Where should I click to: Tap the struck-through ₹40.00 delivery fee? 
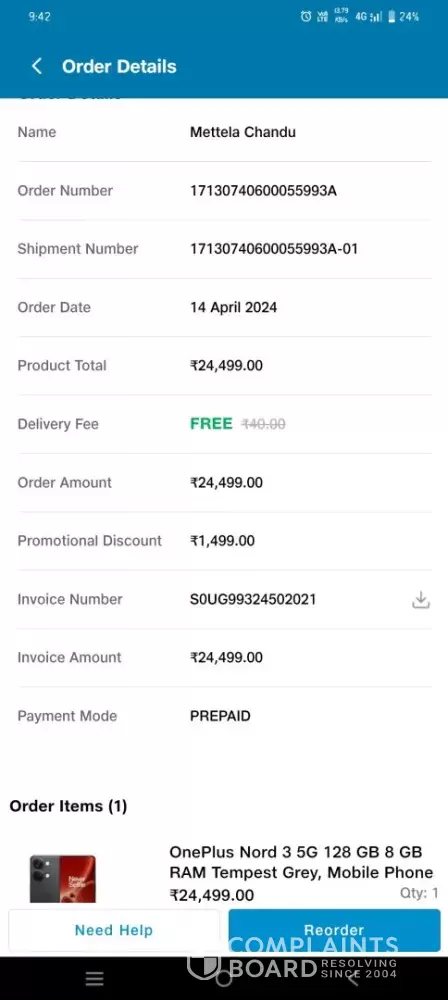pyautogui.click(x=263, y=424)
